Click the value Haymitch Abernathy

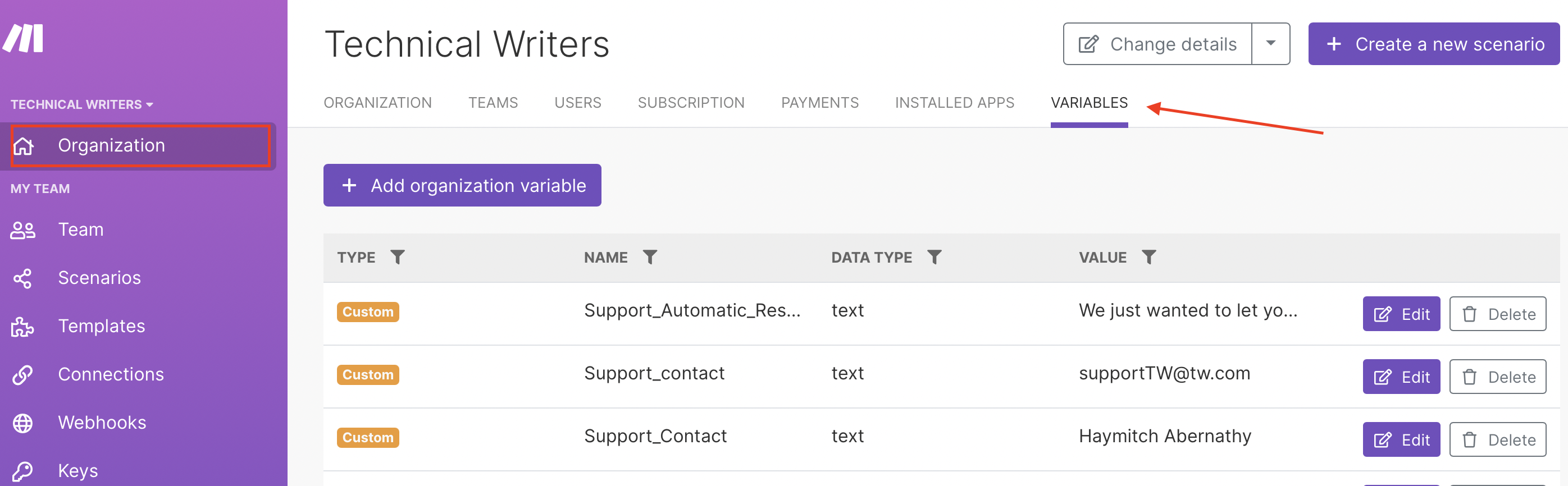click(1165, 436)
